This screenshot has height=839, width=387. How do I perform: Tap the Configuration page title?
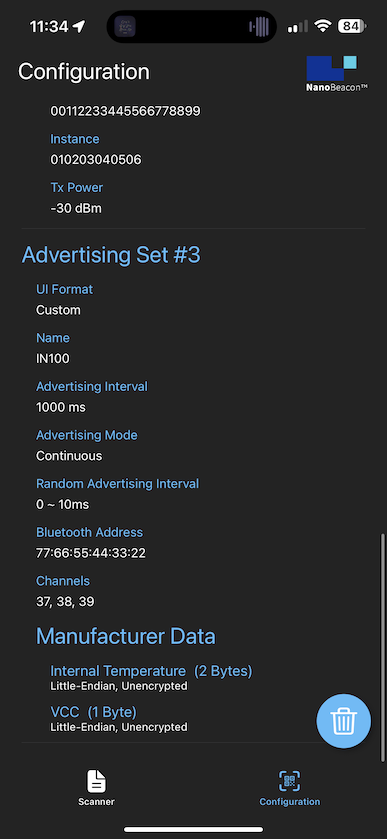(84, 71)
